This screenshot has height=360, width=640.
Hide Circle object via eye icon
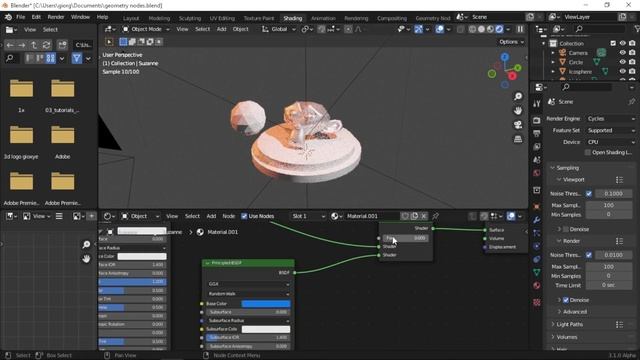click(x=622, y=62)
